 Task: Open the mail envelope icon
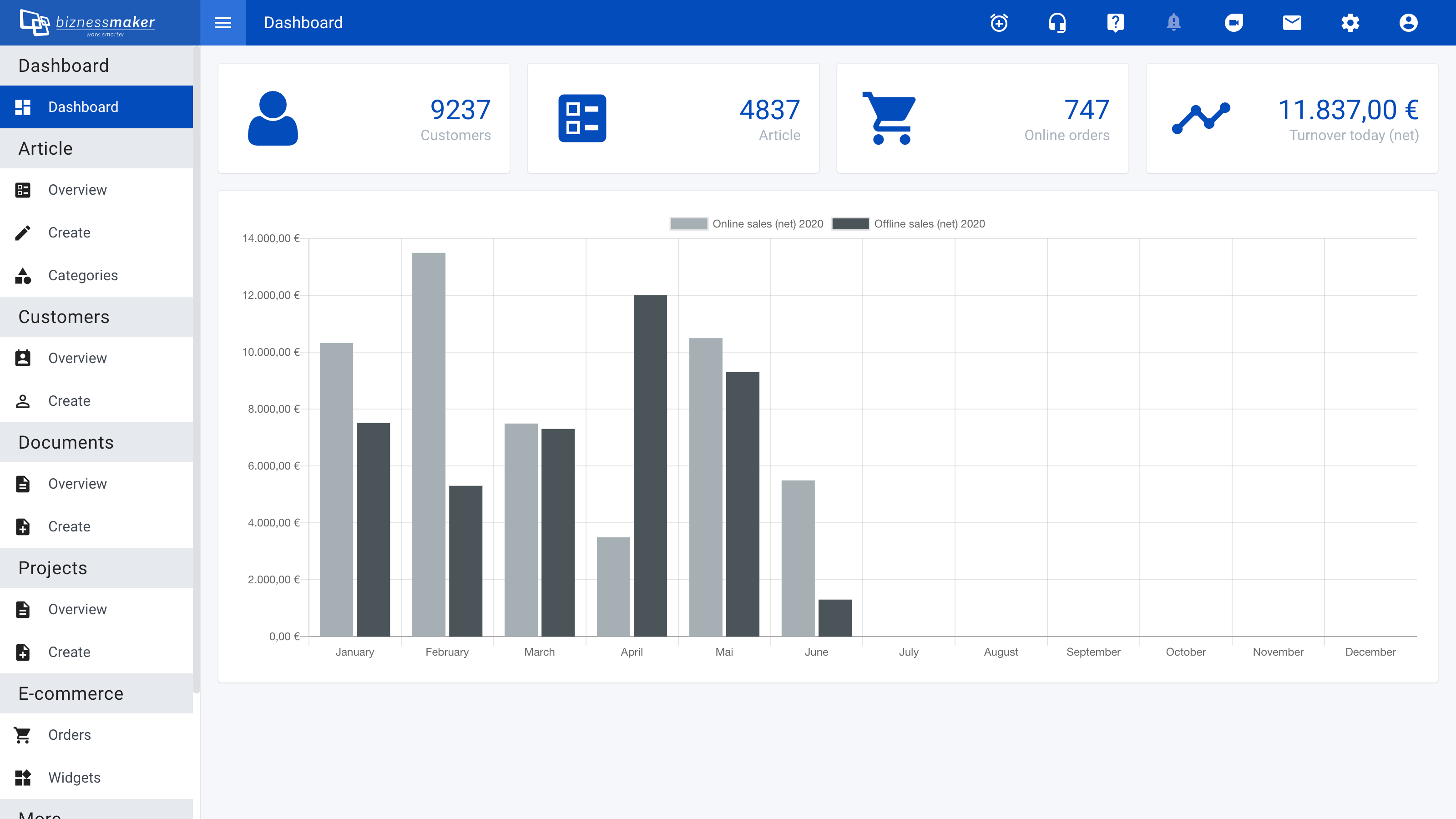click(1292, 23)
